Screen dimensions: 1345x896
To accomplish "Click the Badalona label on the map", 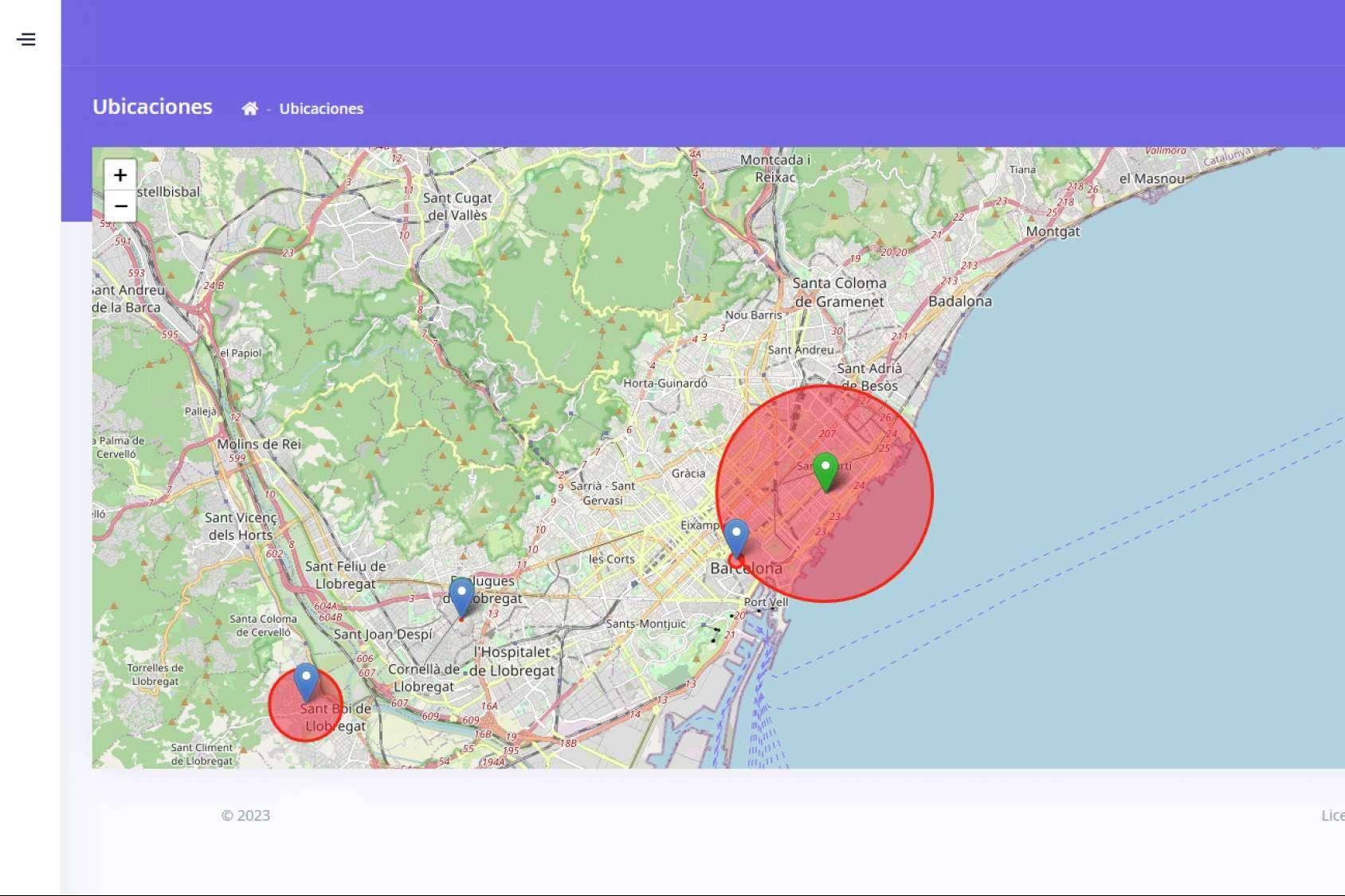I will [959, 301].
